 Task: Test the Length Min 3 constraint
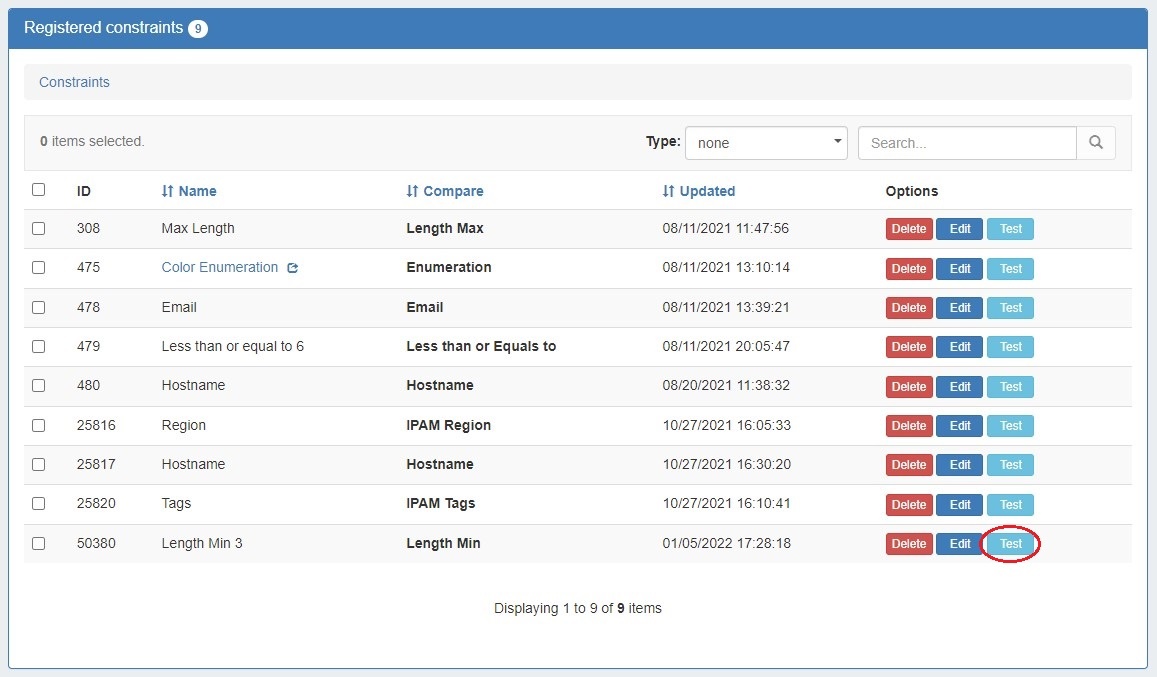point(1010,544)
